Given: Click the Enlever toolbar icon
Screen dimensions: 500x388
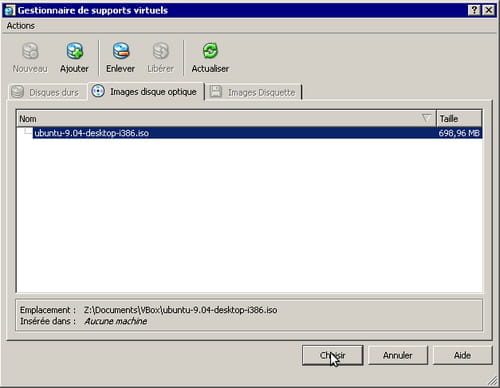Looking at the screenshot, I should 121,51.
